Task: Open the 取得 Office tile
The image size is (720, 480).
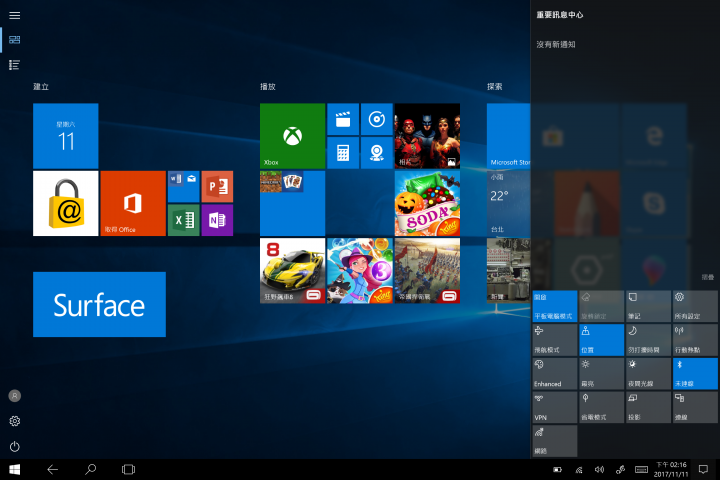Action: tap(133, 203)
